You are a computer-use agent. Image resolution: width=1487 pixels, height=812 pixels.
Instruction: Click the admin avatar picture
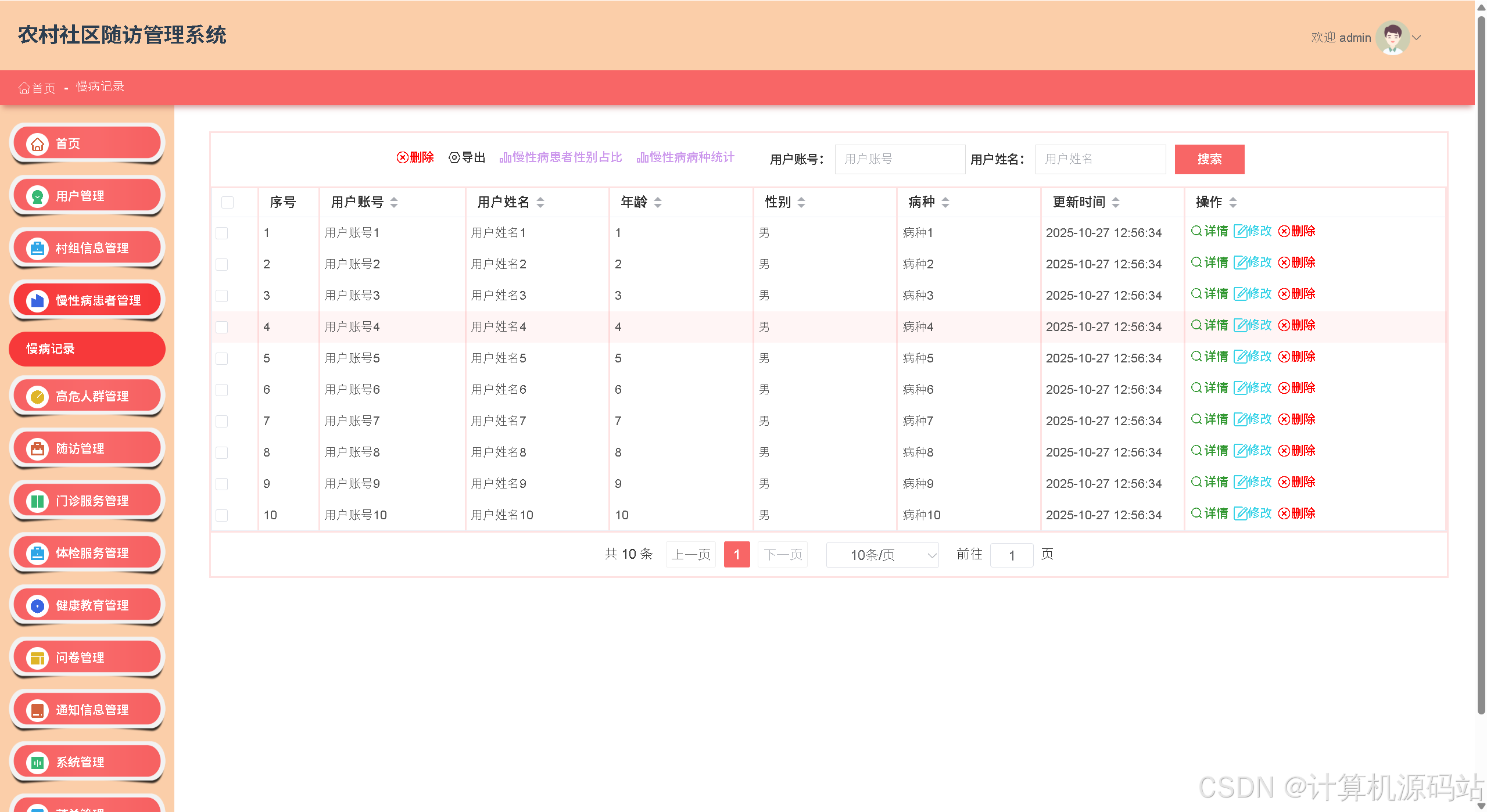(x=1392, y=38)
